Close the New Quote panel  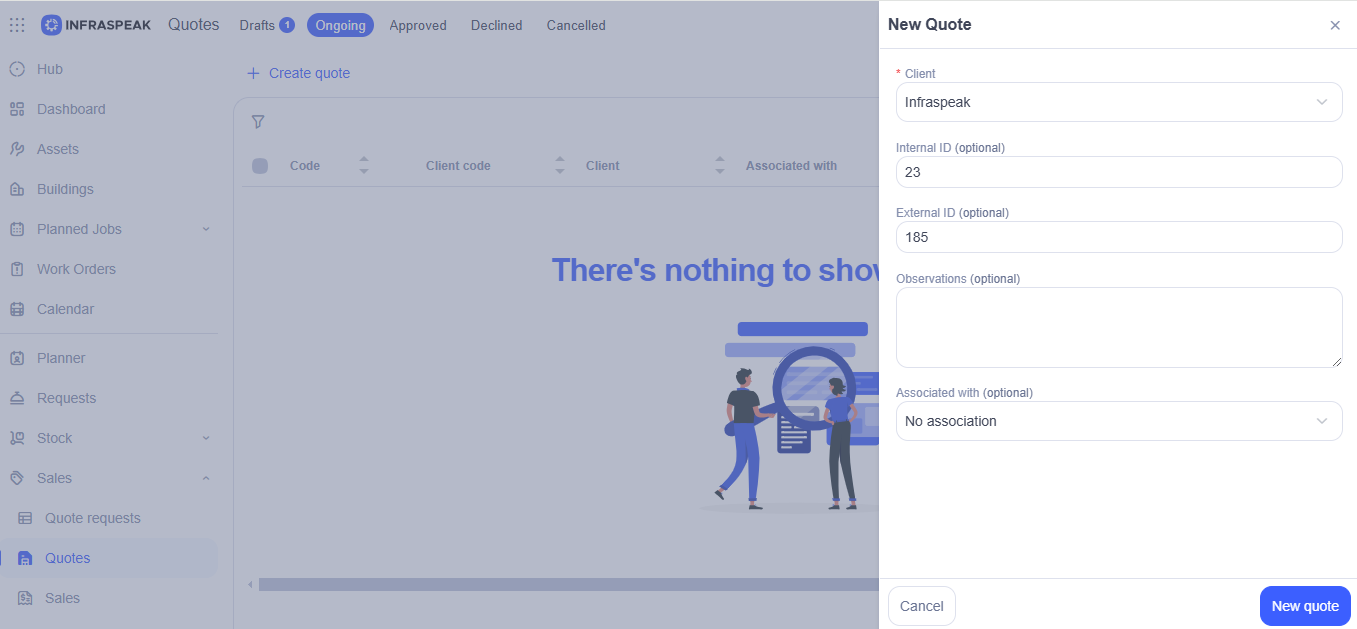[1335, 25]
